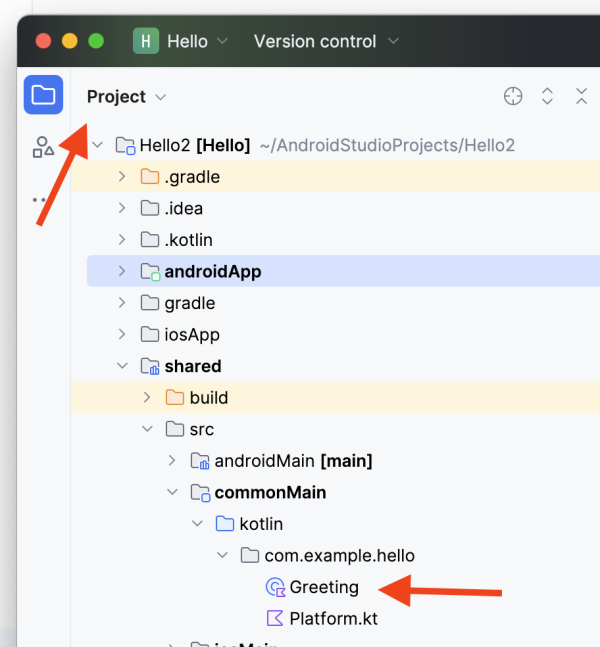Collapse the shared module

(122, 366)
